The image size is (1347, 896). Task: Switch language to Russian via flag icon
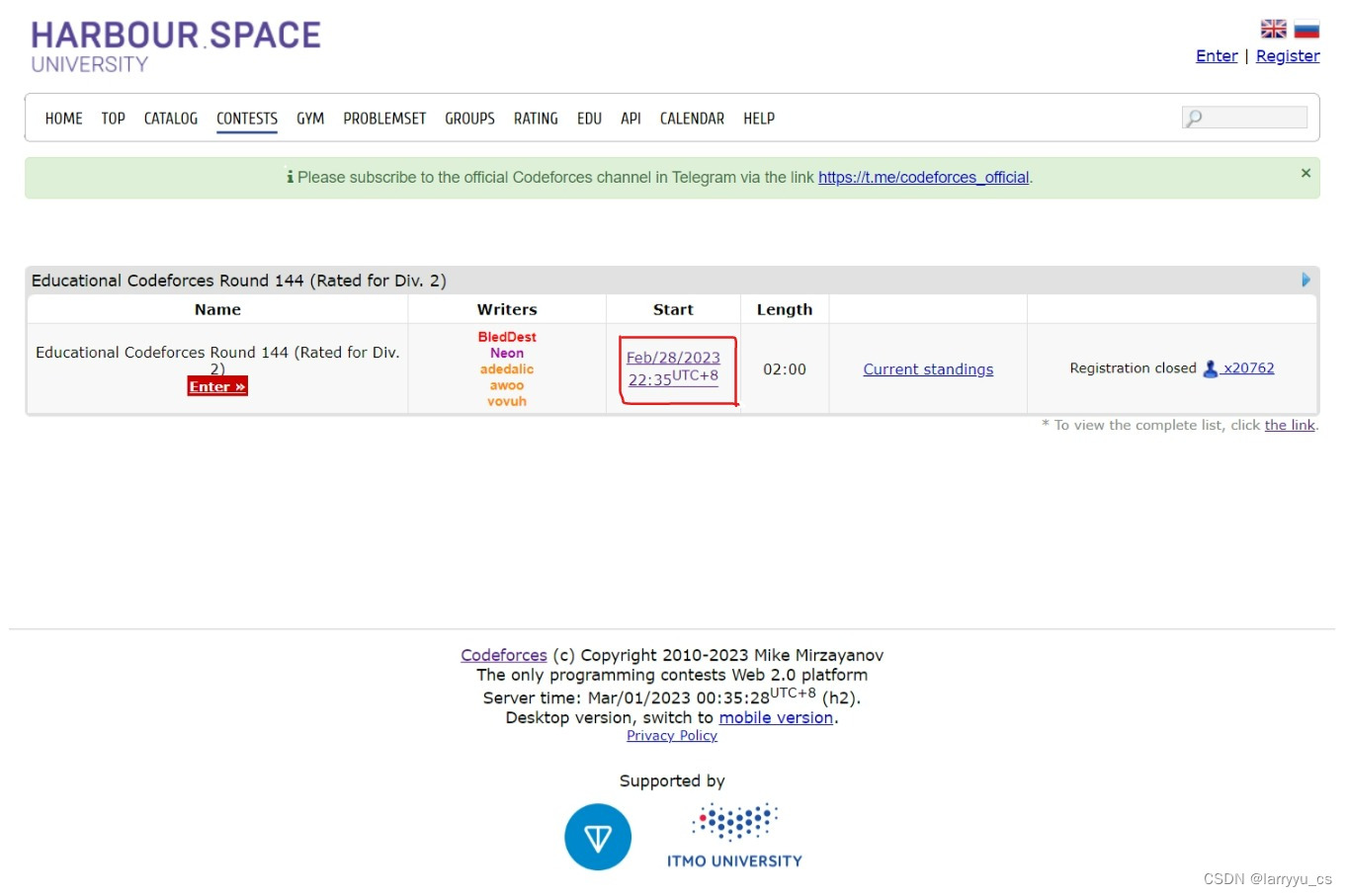coord(1306,29)
